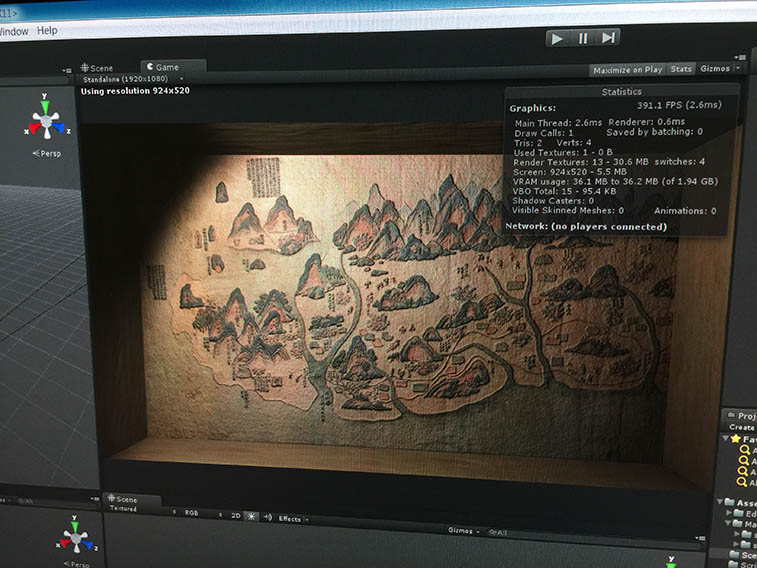The height and width of the screenshot is (568, 757).
Task: Open the Standalone (1920x1080) aspect dropdown
Action: (x=132, y=79)
